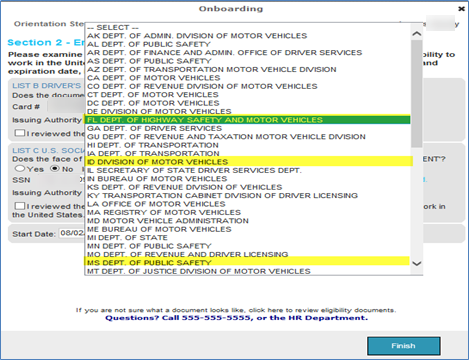Tick the List C 'I reviewed' checkbox
469x360 pixels.
coord(20,206)
